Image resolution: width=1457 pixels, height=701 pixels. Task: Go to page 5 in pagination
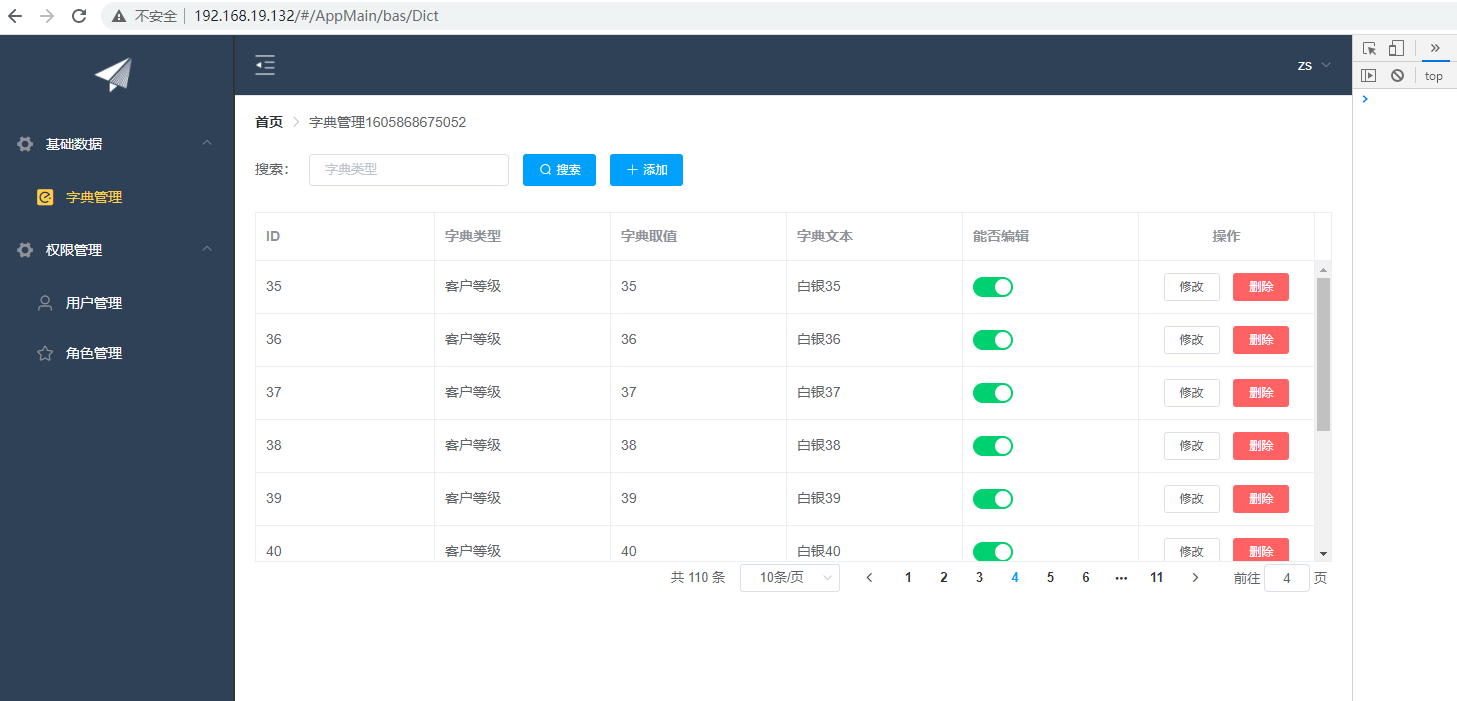(x=1050, y=578)
